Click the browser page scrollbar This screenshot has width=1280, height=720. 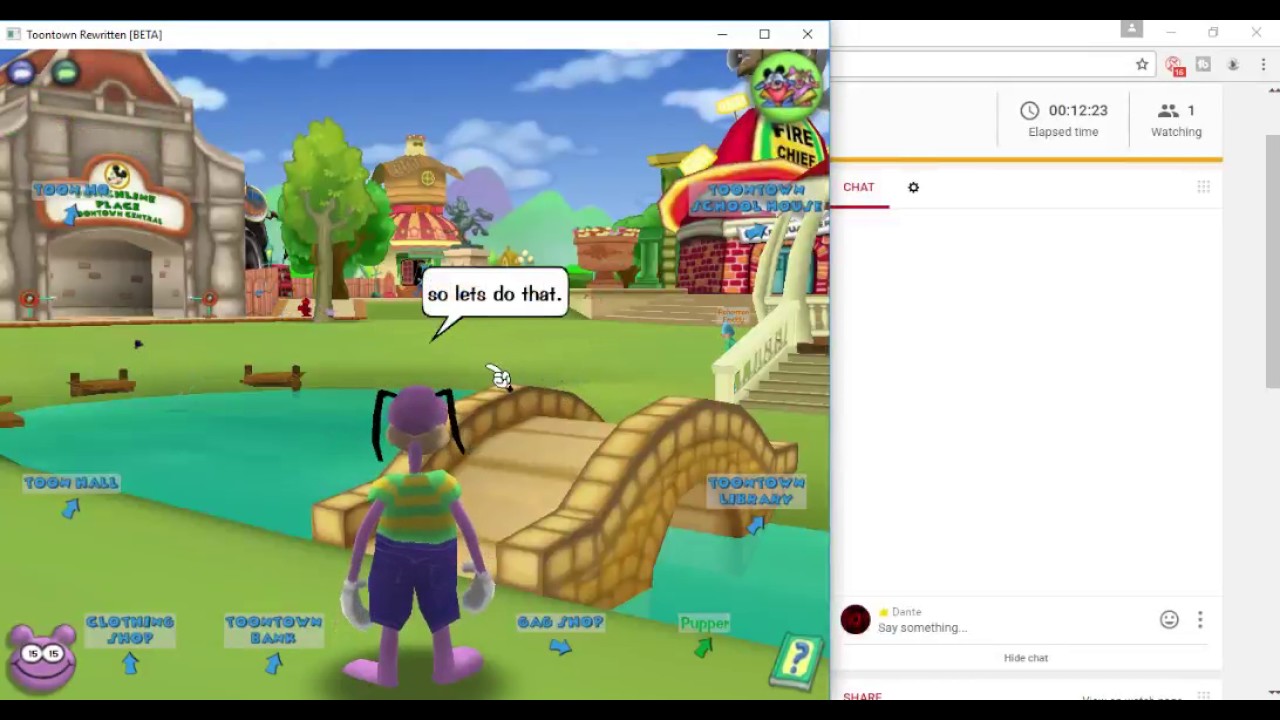1273,260
